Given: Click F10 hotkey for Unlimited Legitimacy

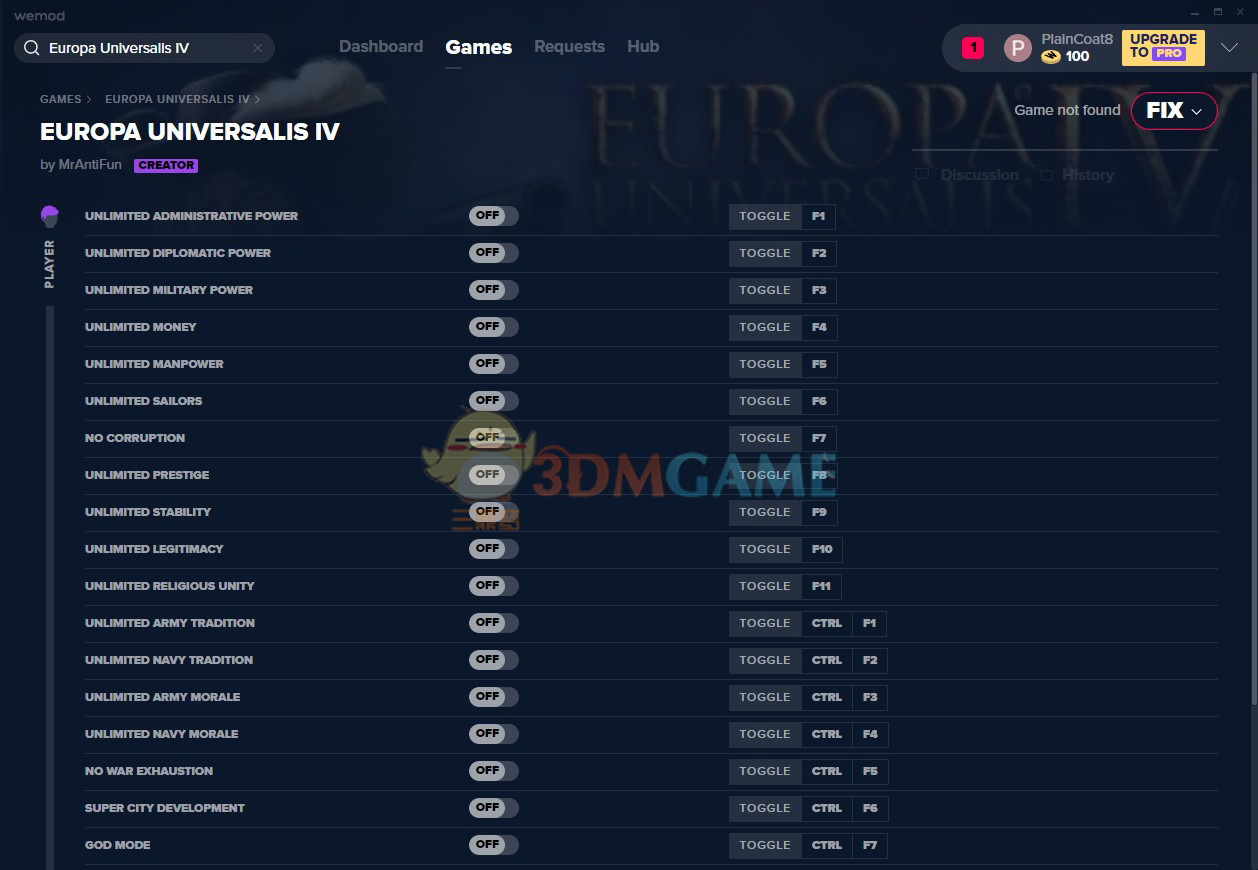Looking at the screenshot, I should (x=822, y=549).
